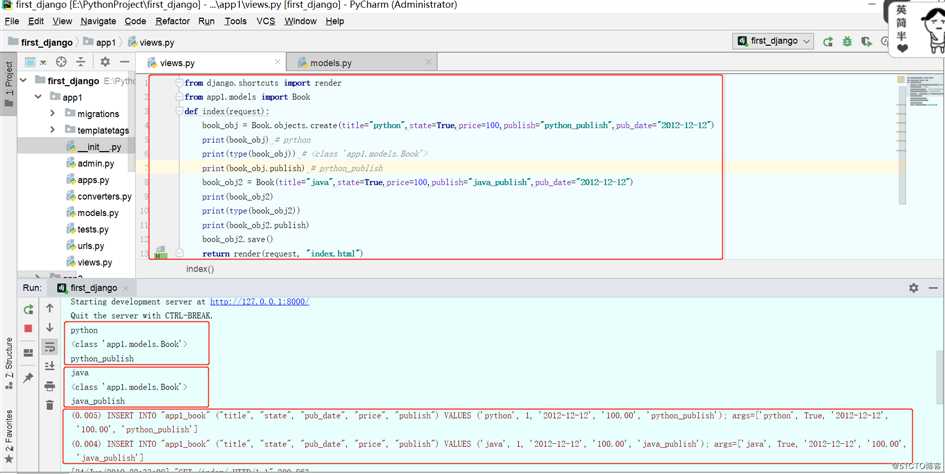Clear all console output (trash icon)
Viewport: 945px width, 474px height.
50,405
